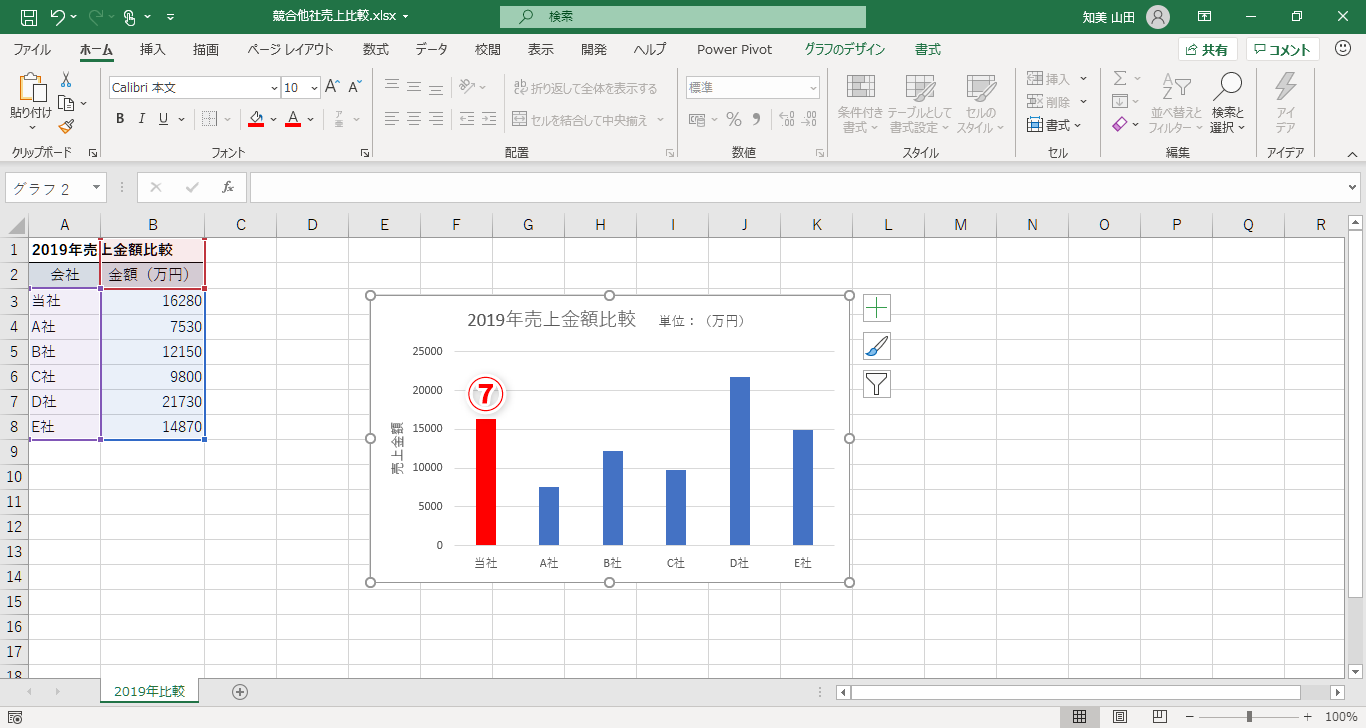The image size is (1366, 728).
Task: Switch to the グラフのデザイン tab
Action: [845, 49]
